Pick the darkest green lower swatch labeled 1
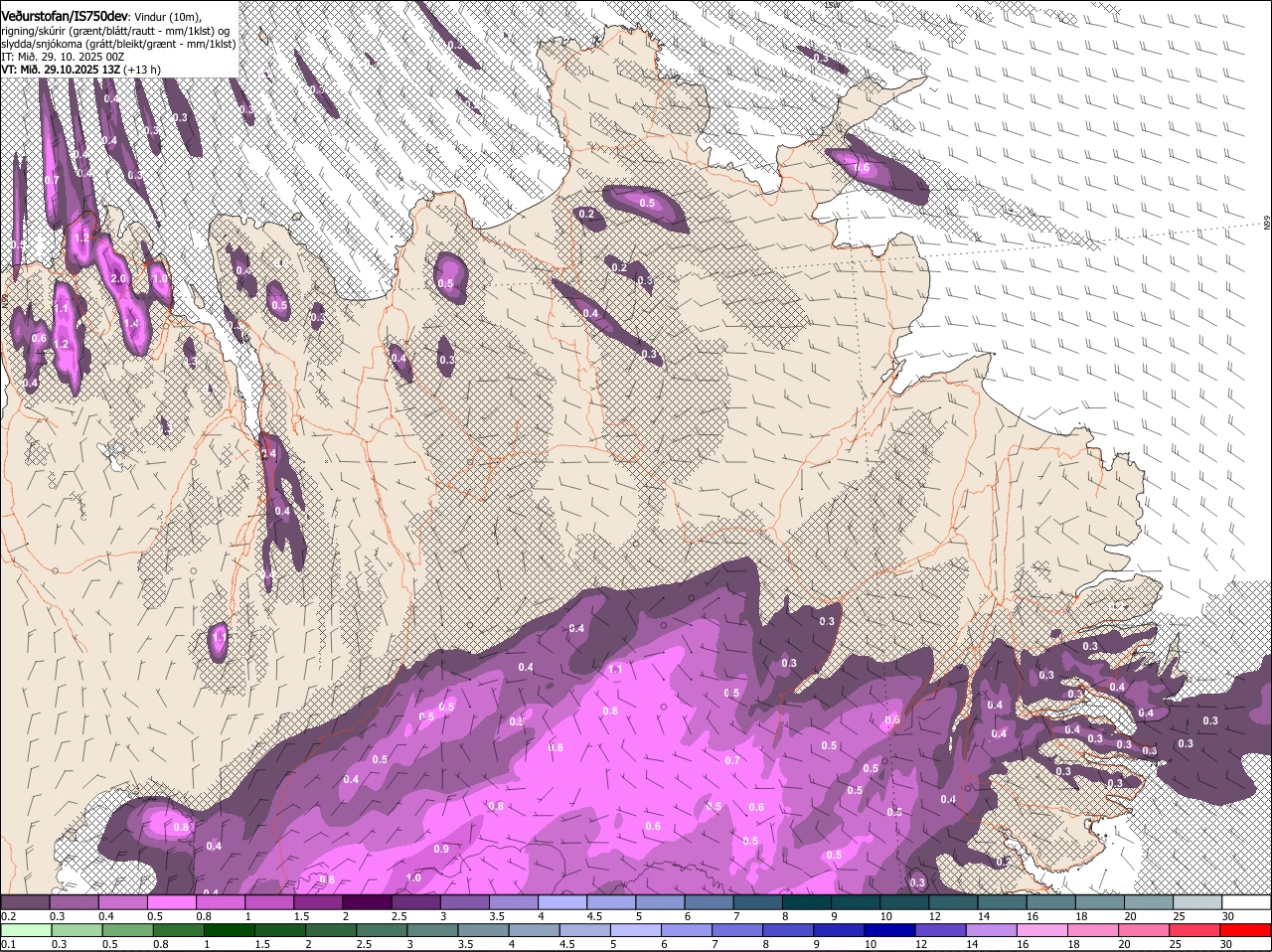Screen dimensions: 1272x952 tap(230, 930)
